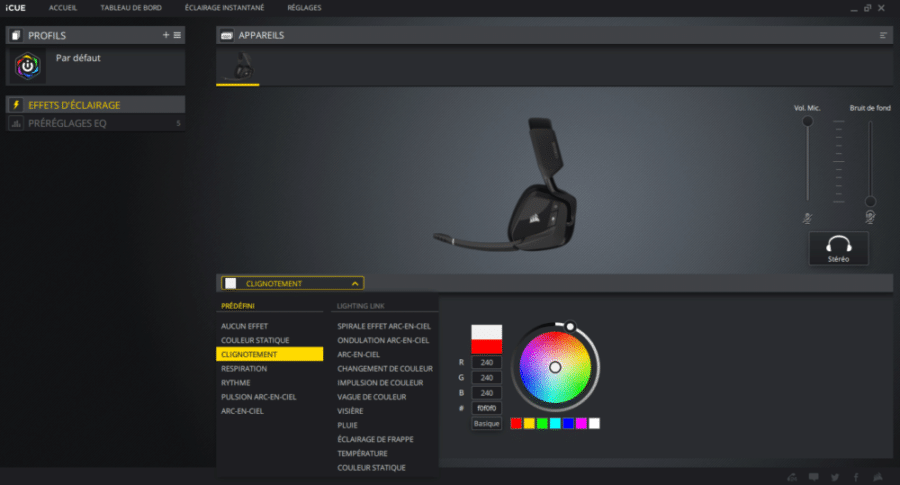Toggle the Stéréo headphone mode button
900x485 pixels.
[x=838, y=248]
